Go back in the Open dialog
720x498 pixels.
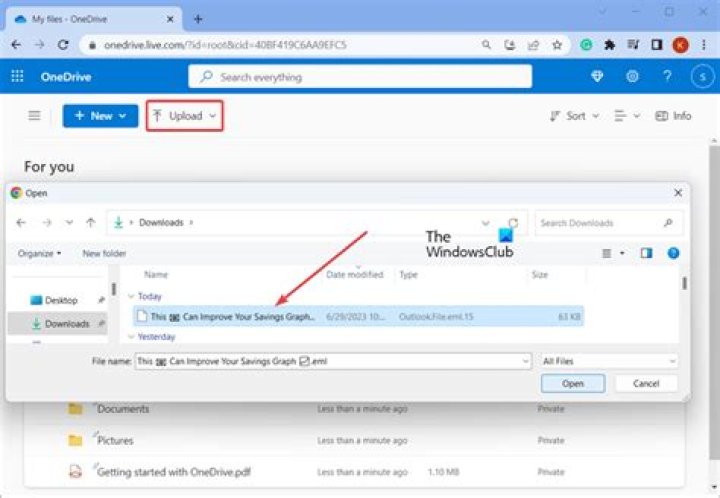tap(21, 223)
